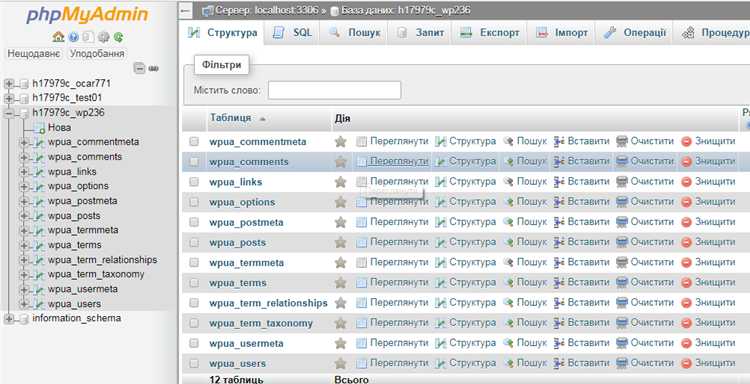Star the wpua_posts table as favorite
Screen dimensions: 750x384
[341, 242]
